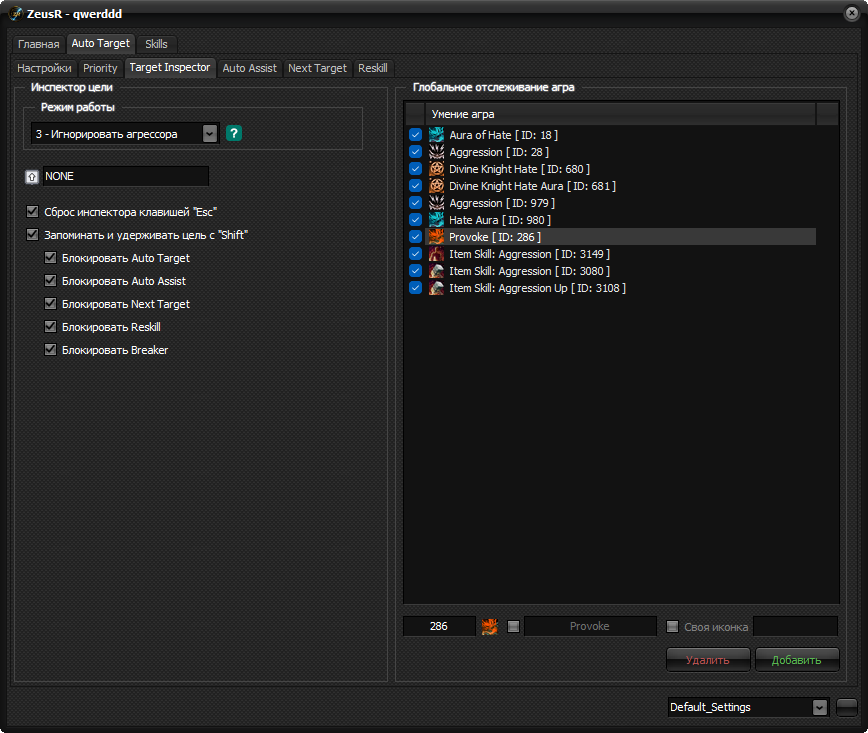Click the Hate Aura ID 980 icon
The height and width of the screenshot is (733, 868).
(436, 220)
